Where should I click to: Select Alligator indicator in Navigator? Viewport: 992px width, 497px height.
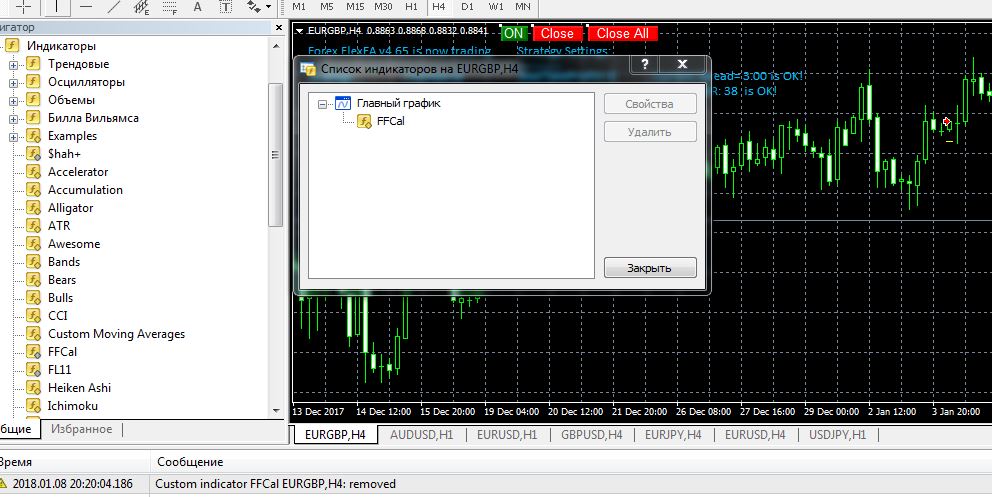(x=70, y=208)
